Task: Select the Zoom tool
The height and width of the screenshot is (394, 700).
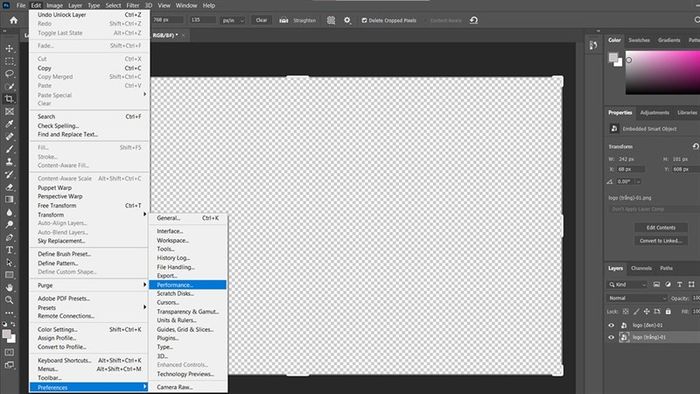Action: tap(9, 300)
